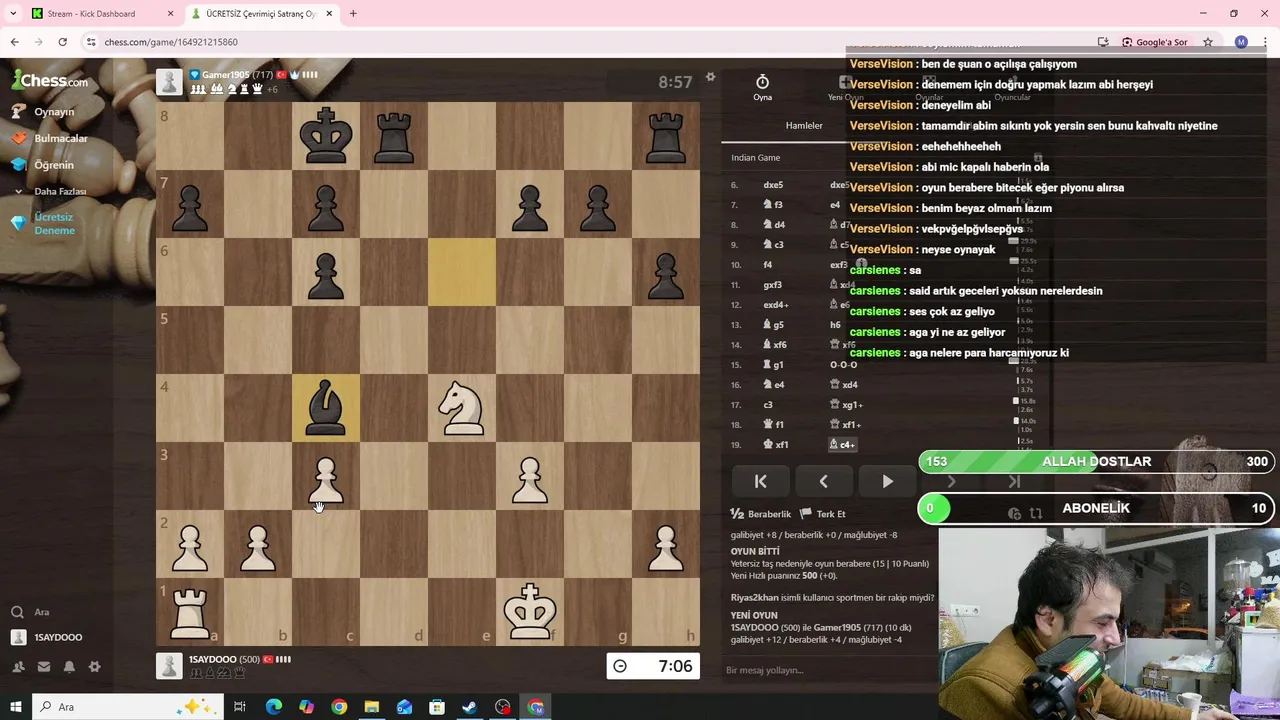Switch to the Oyna tab
1280x720 pixels.
[x=762, y=87]
